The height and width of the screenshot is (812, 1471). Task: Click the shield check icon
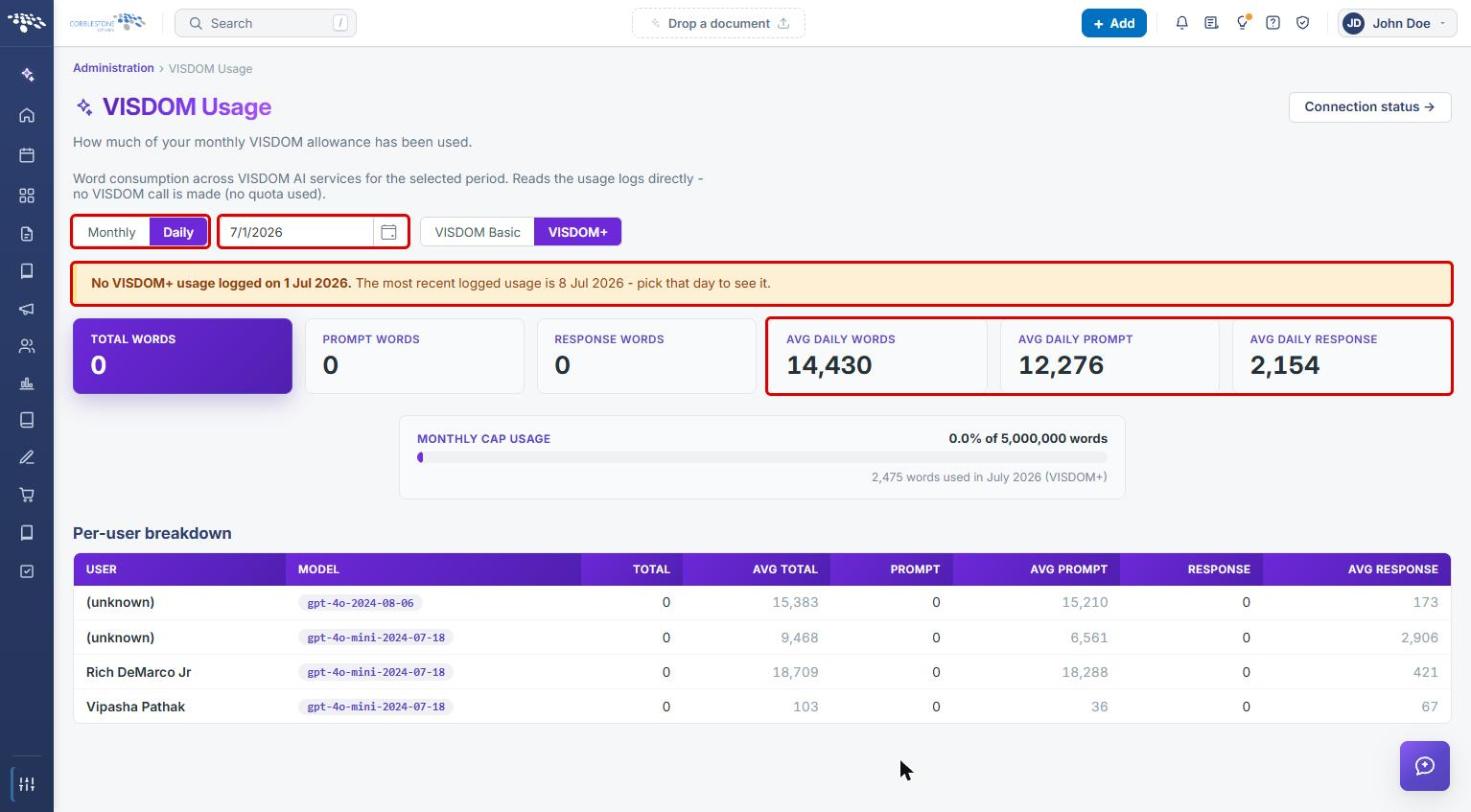(x=1303, y=23)
